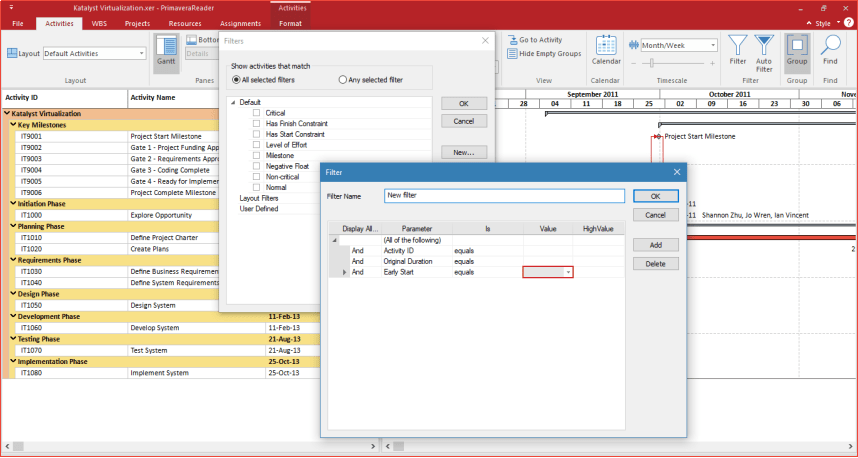This screenshot has width=858, height=458.
Task: Check the Milestone filter checkbox
Action: click(x=256, y=155)
